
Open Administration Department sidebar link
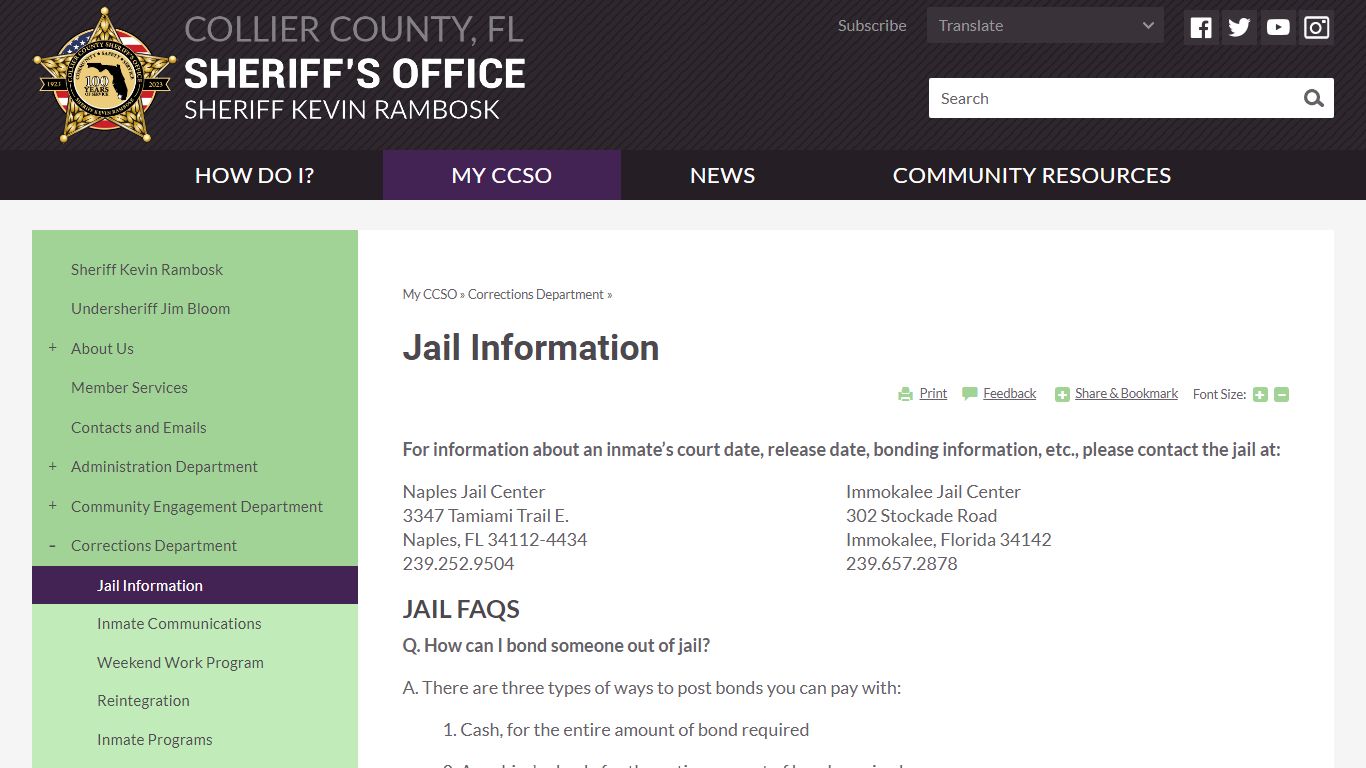164,466
